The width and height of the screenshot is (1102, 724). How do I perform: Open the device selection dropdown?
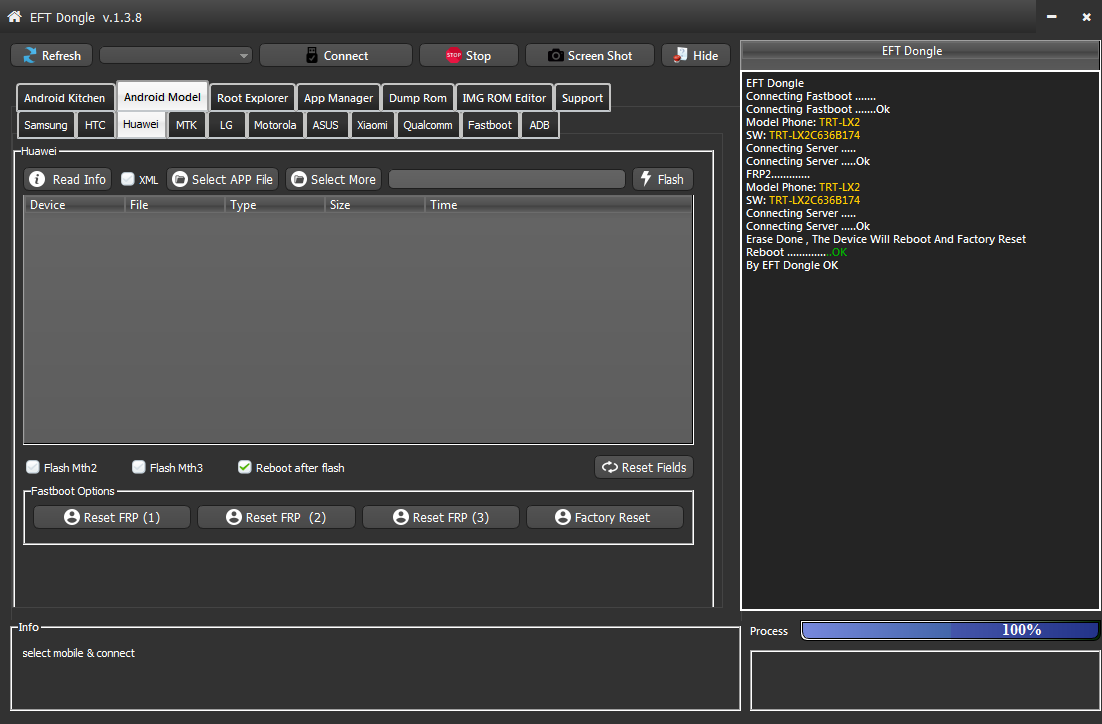click(x=176, y=56)
